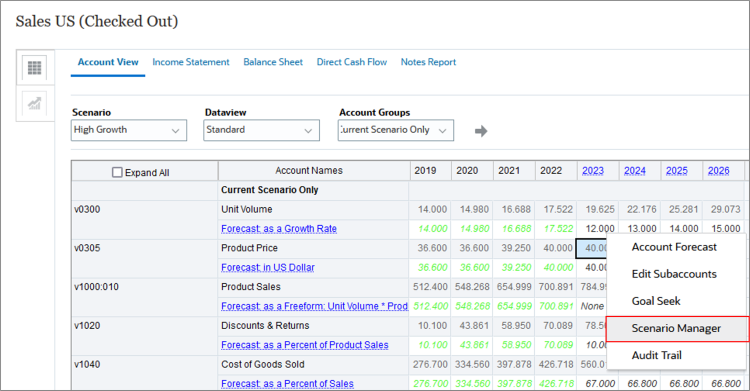
Task: Open the Forecast as a Growth Rate link
Action: (x=279, y=229)
